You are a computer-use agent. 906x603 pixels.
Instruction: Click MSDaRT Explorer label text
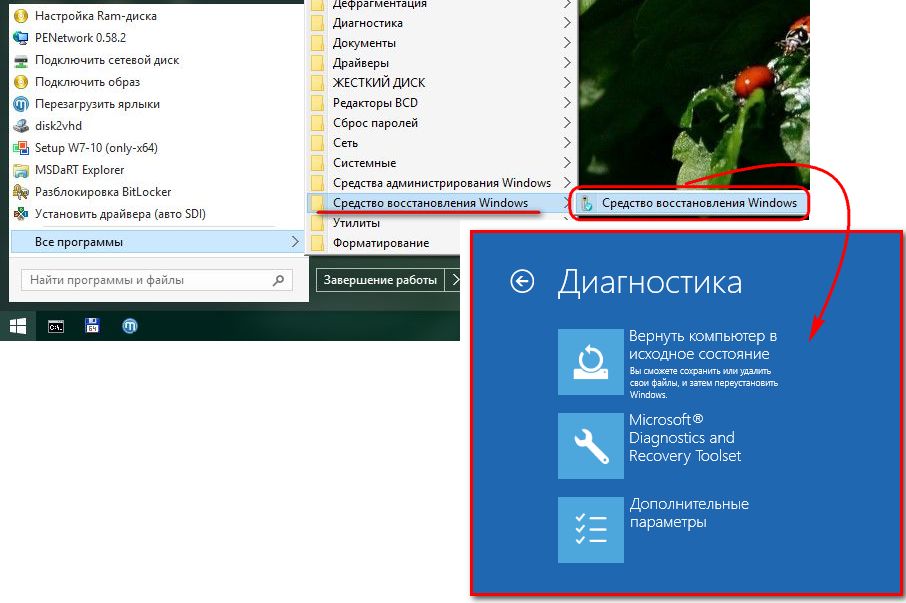point(79,170)
